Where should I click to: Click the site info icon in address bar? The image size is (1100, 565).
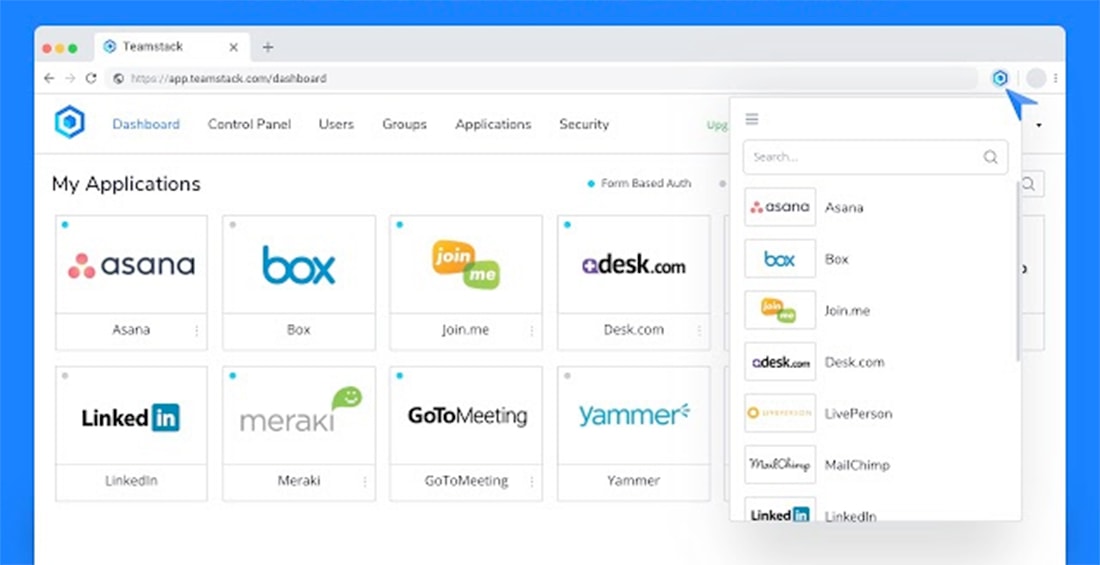tap(119, 79)
